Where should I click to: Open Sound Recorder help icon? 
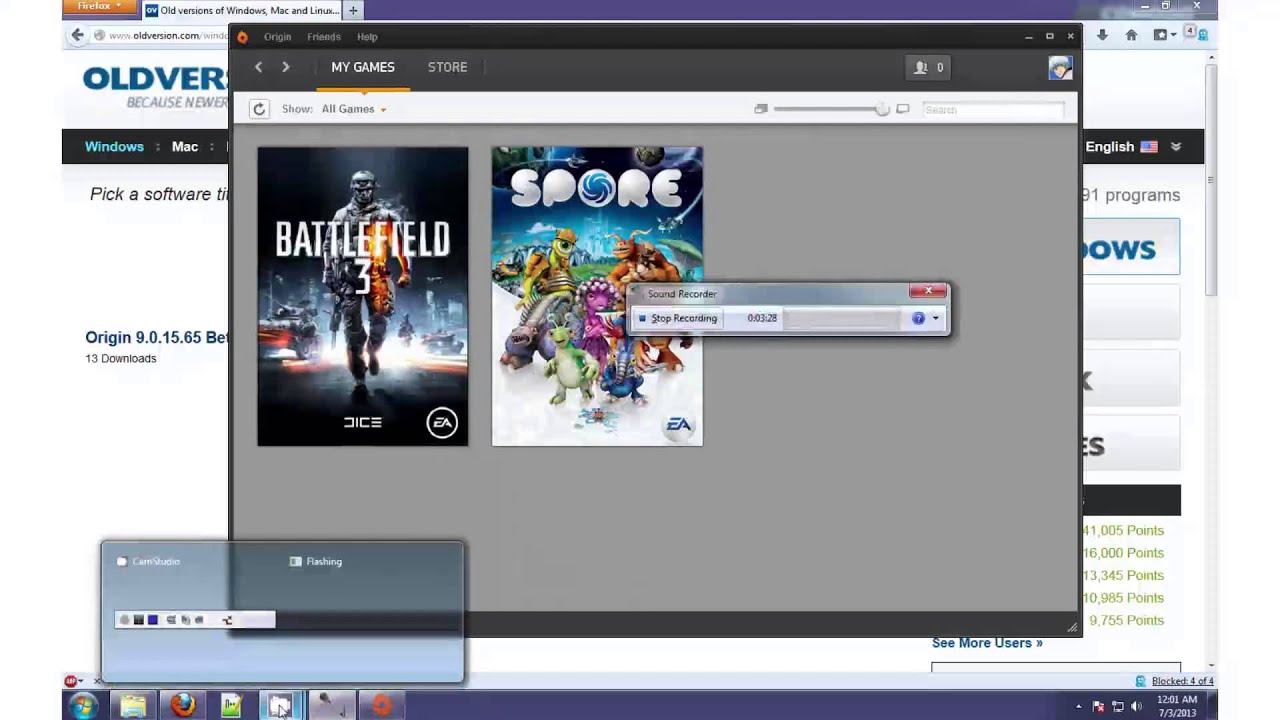(x=918, y=318)
